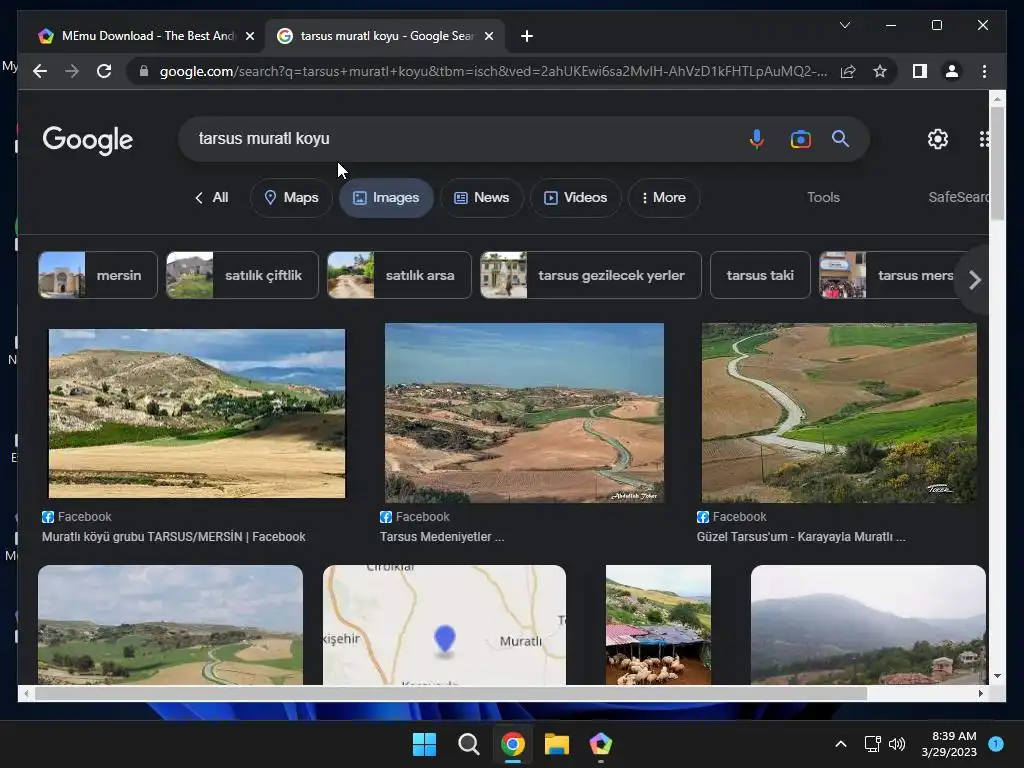Switch to the All results tab

tap(211, 197)
